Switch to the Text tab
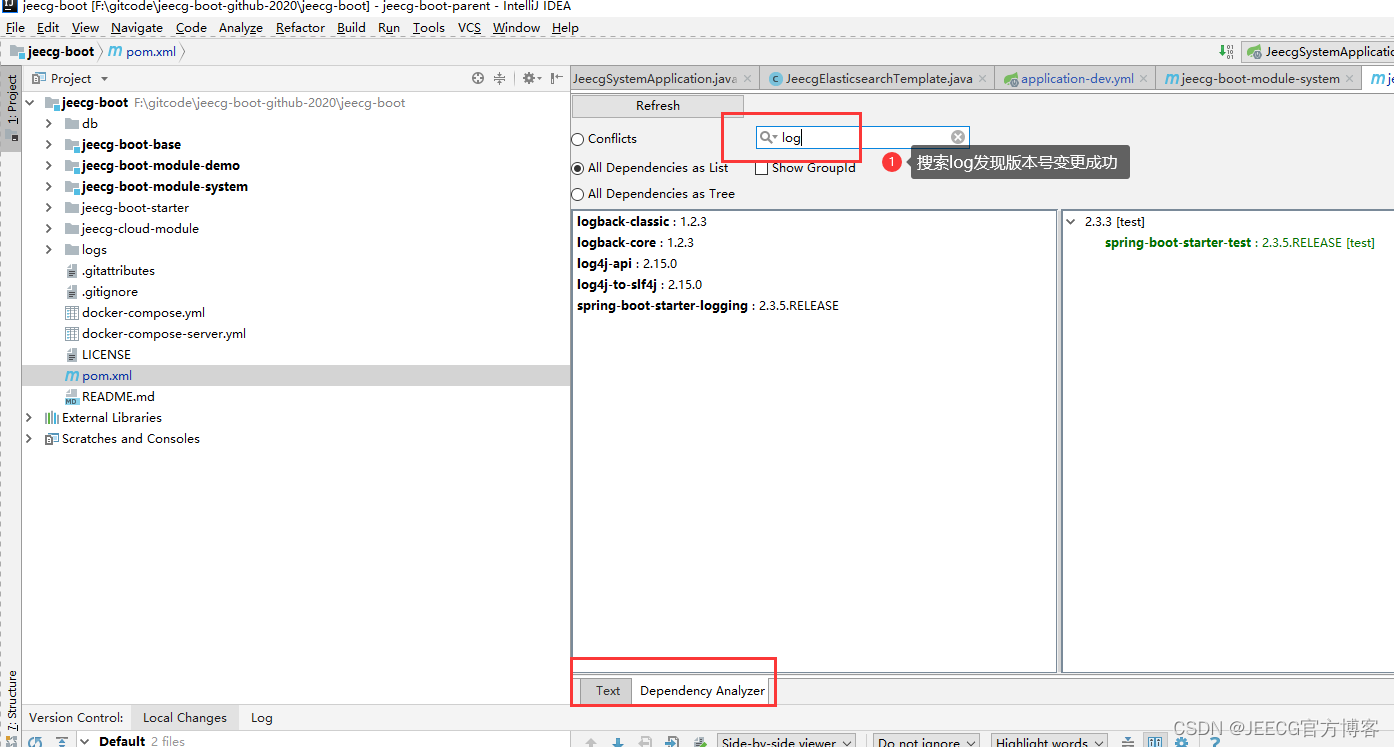 [x=608, y=691]
